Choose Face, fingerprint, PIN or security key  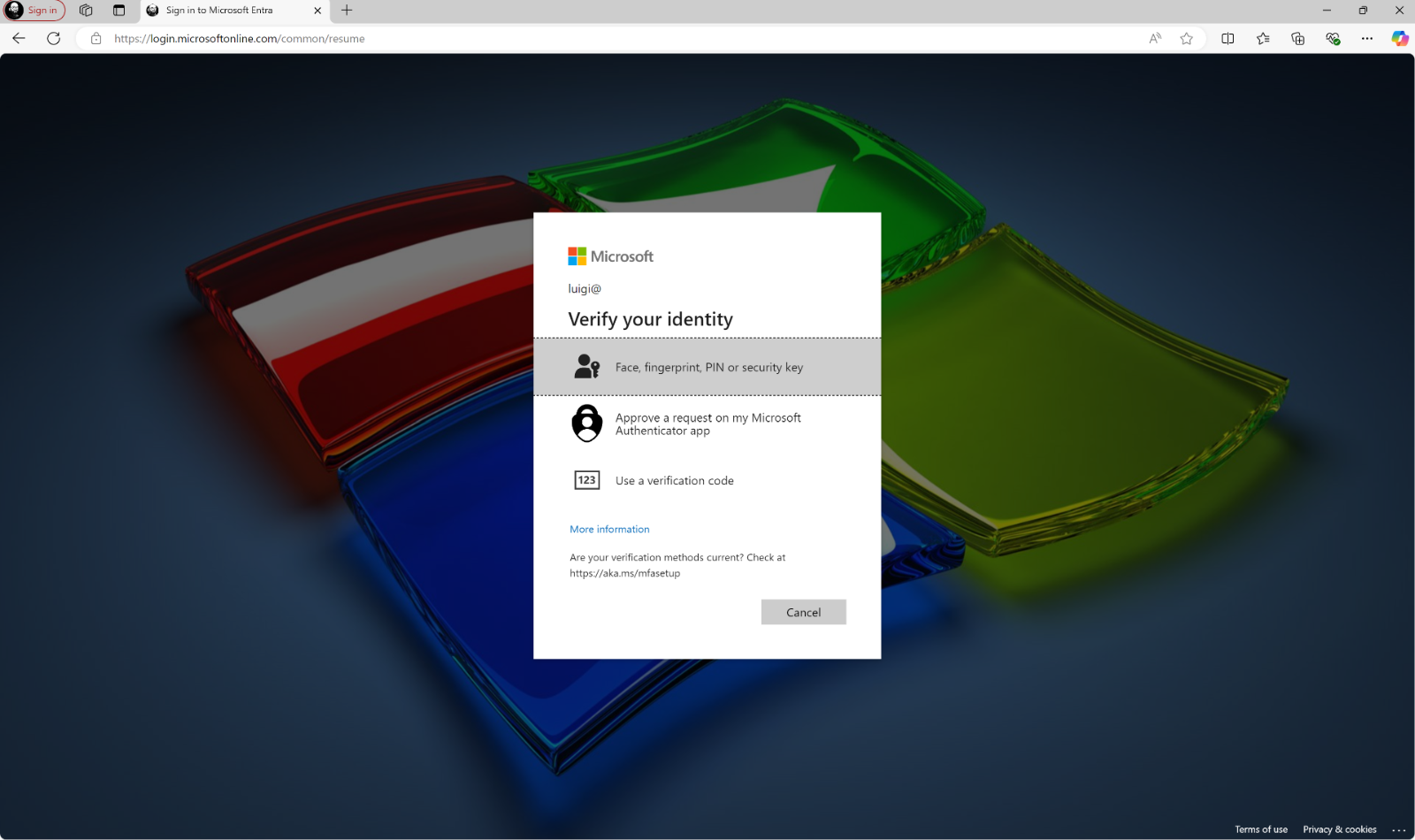pos(707,367)
